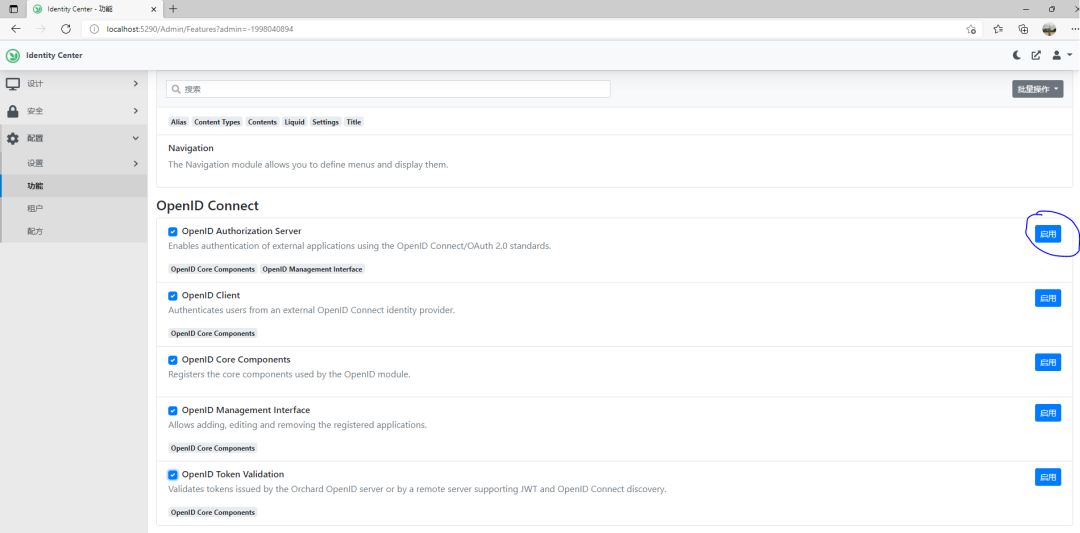The image size is (1080, 533).
Task: Enable OpenID Authorization Server with 启用
Action: point(1048,234)
